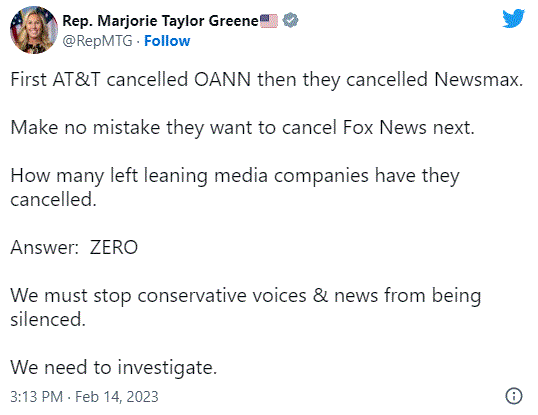Screen dimensions: 538x415
Task: Open the tweet info circle icon
Action: (x=514, y=396)
